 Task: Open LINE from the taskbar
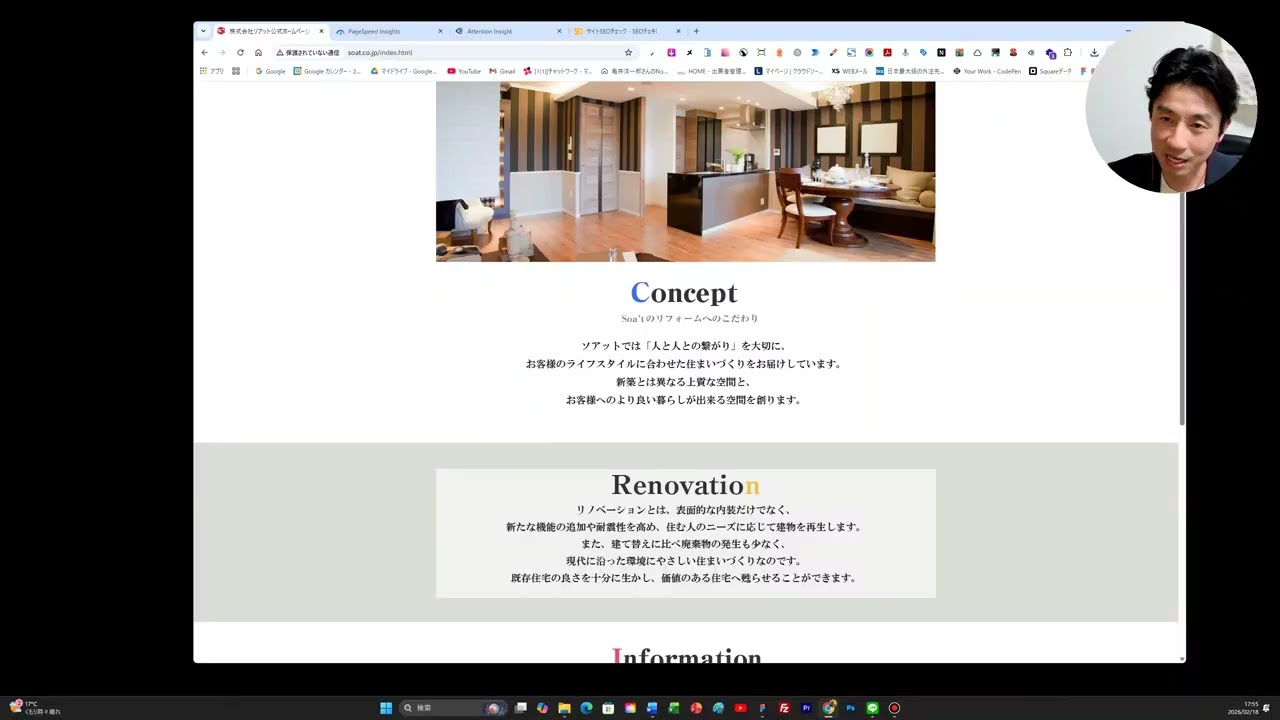872,708
